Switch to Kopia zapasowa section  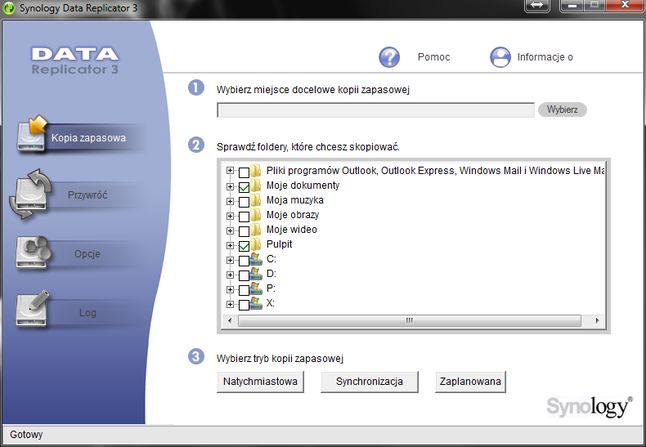[x=89, y=138]
